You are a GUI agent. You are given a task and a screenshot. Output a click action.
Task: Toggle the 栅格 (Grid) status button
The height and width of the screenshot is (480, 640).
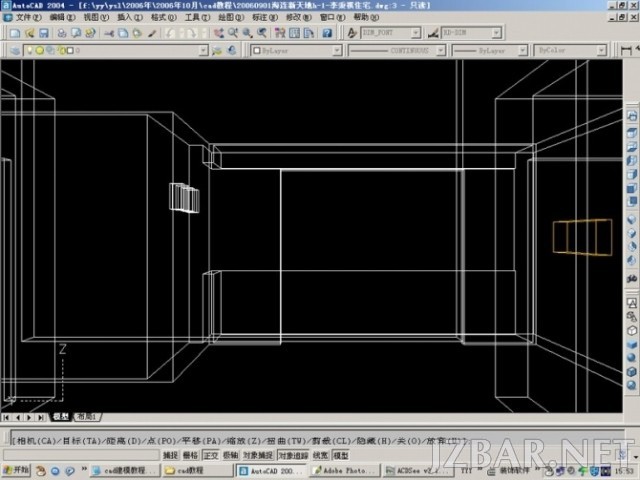pos(191,455)
